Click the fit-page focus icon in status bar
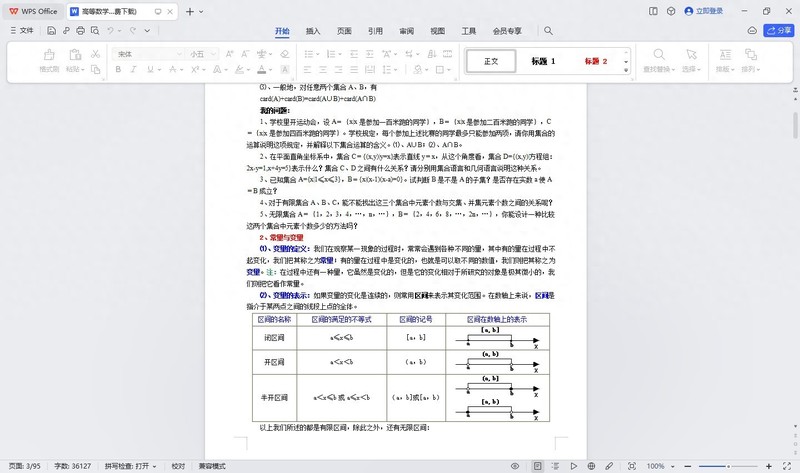This screenshot has height=473, width=800. [632, 466]
